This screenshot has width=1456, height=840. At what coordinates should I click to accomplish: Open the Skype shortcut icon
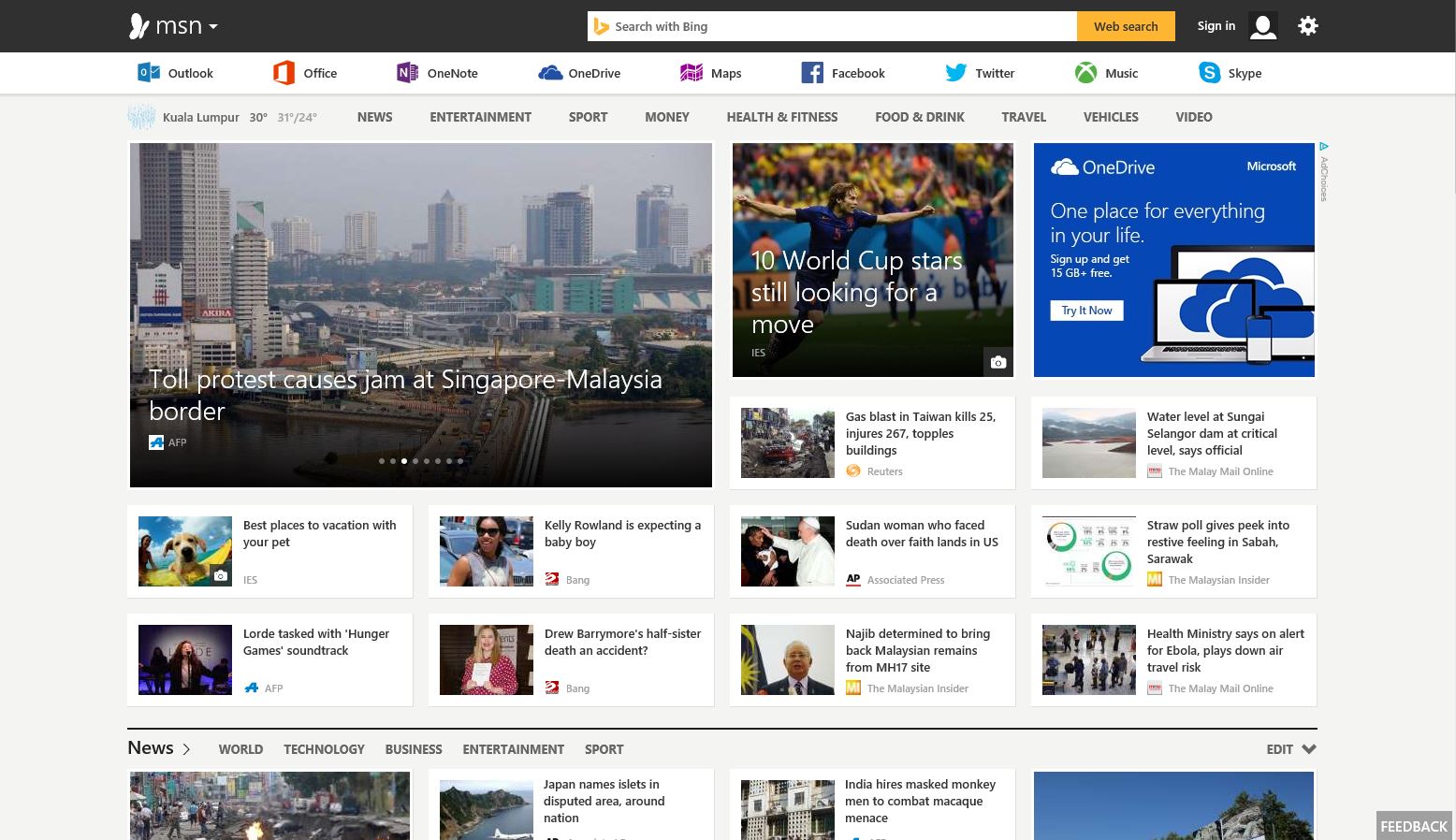coord(1210,72)
